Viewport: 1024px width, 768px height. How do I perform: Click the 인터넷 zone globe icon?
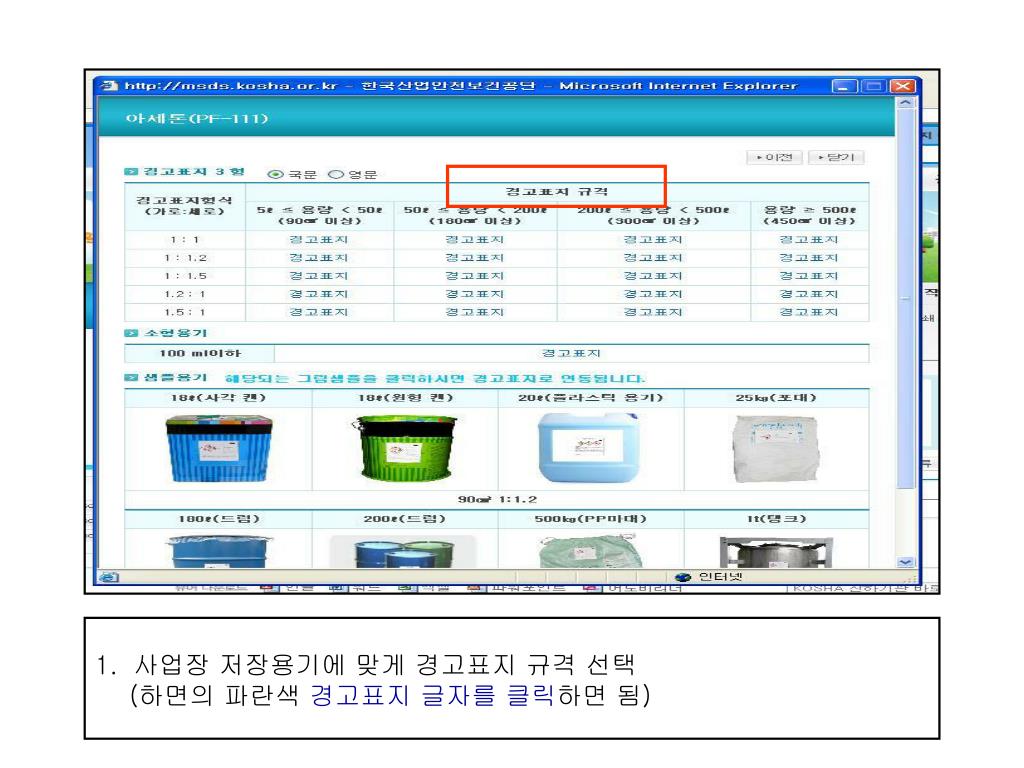(683, 577)
